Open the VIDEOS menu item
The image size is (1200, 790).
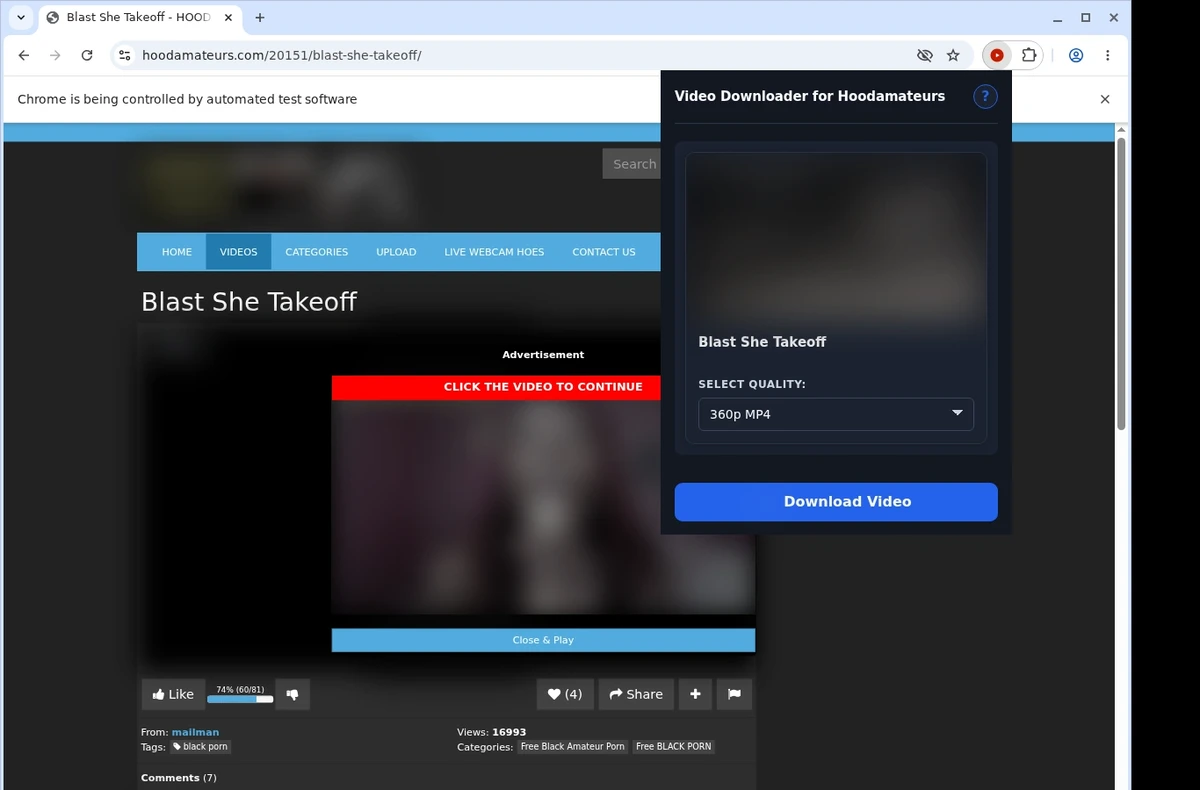click(x=238, y=252)
